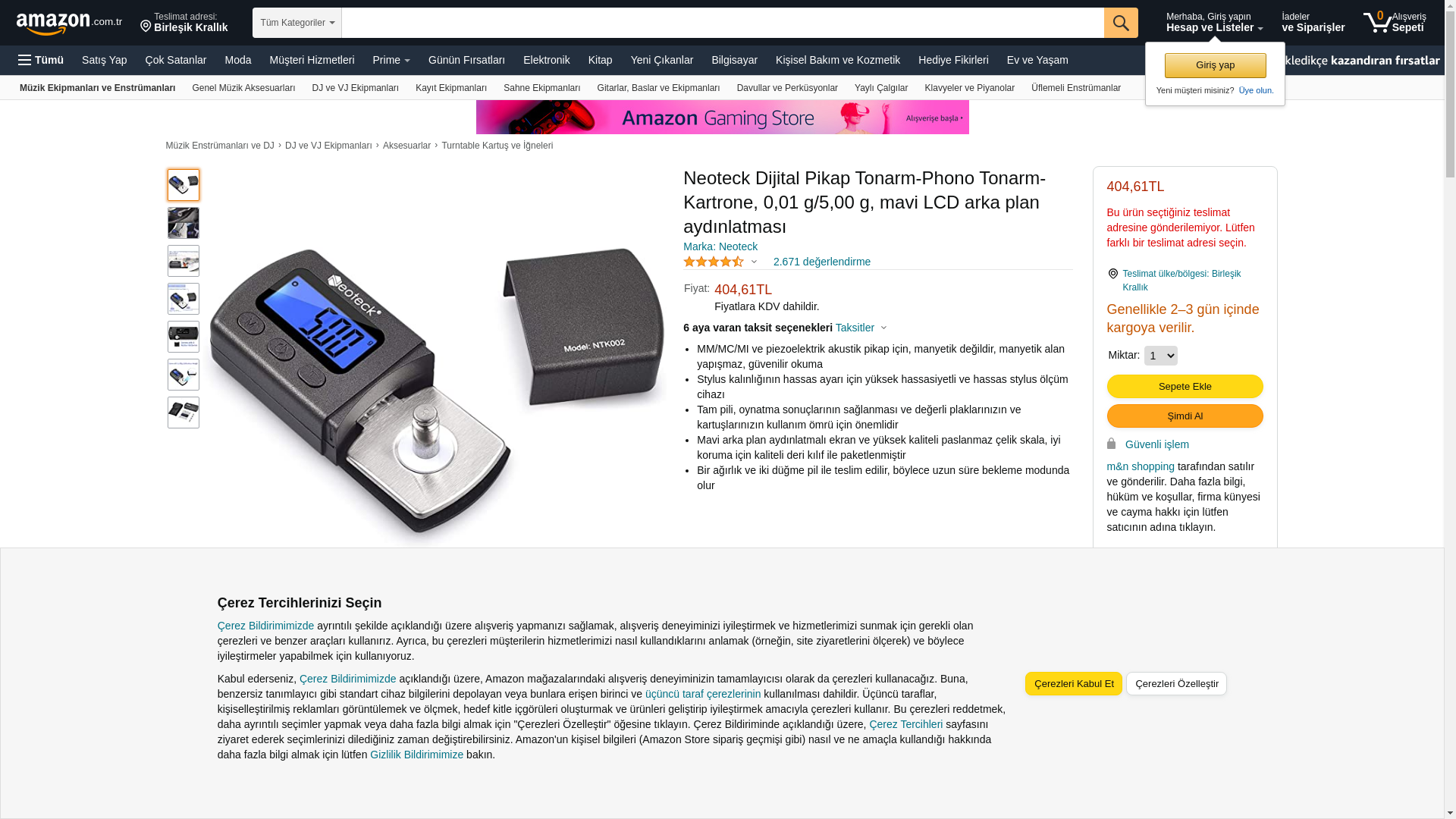This screenshot has width=1456, height=819.
Task: Click the star rating icons
Action: click(714, 262)
